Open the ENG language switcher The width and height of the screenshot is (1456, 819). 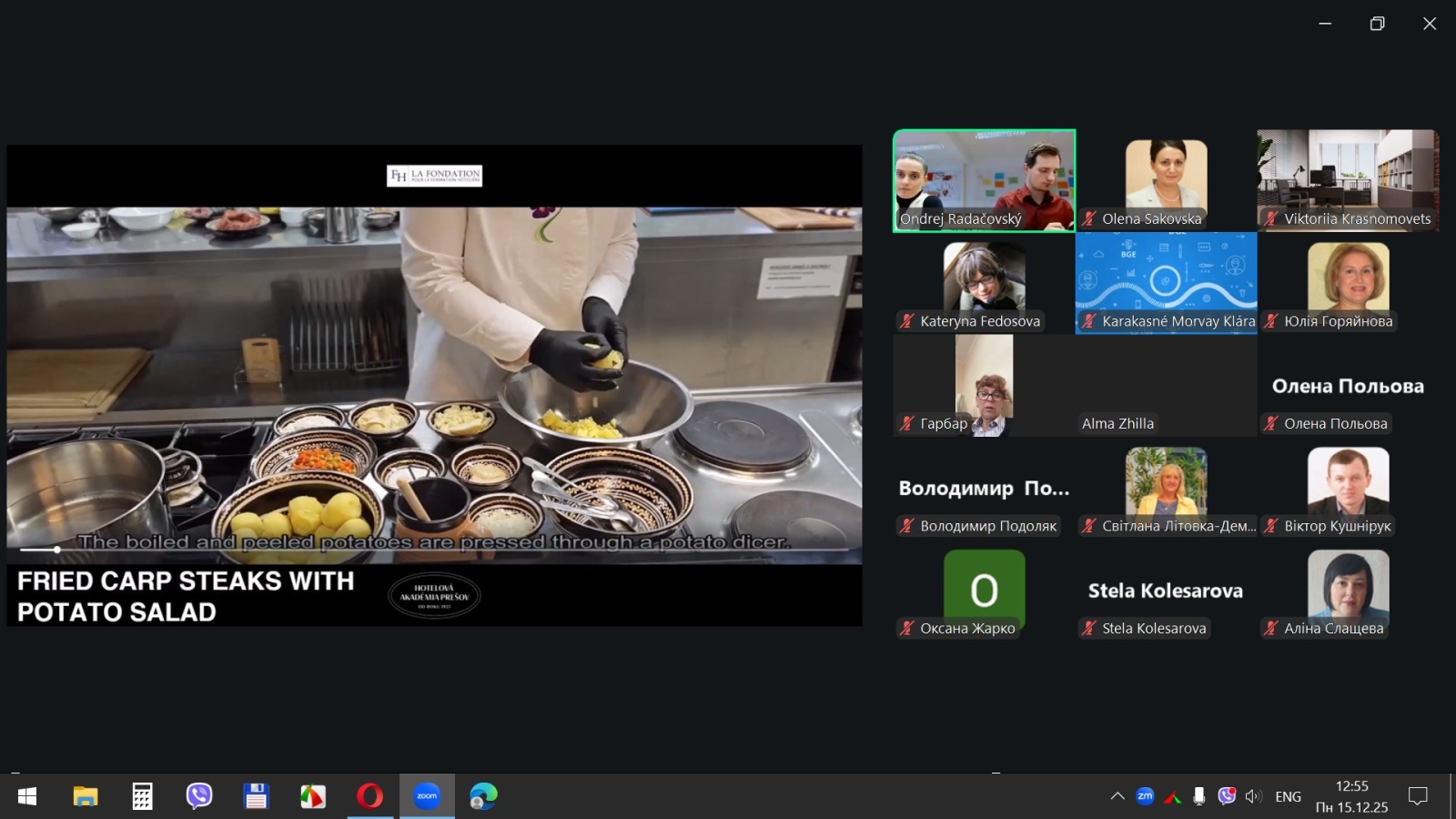coord(1288,796)
